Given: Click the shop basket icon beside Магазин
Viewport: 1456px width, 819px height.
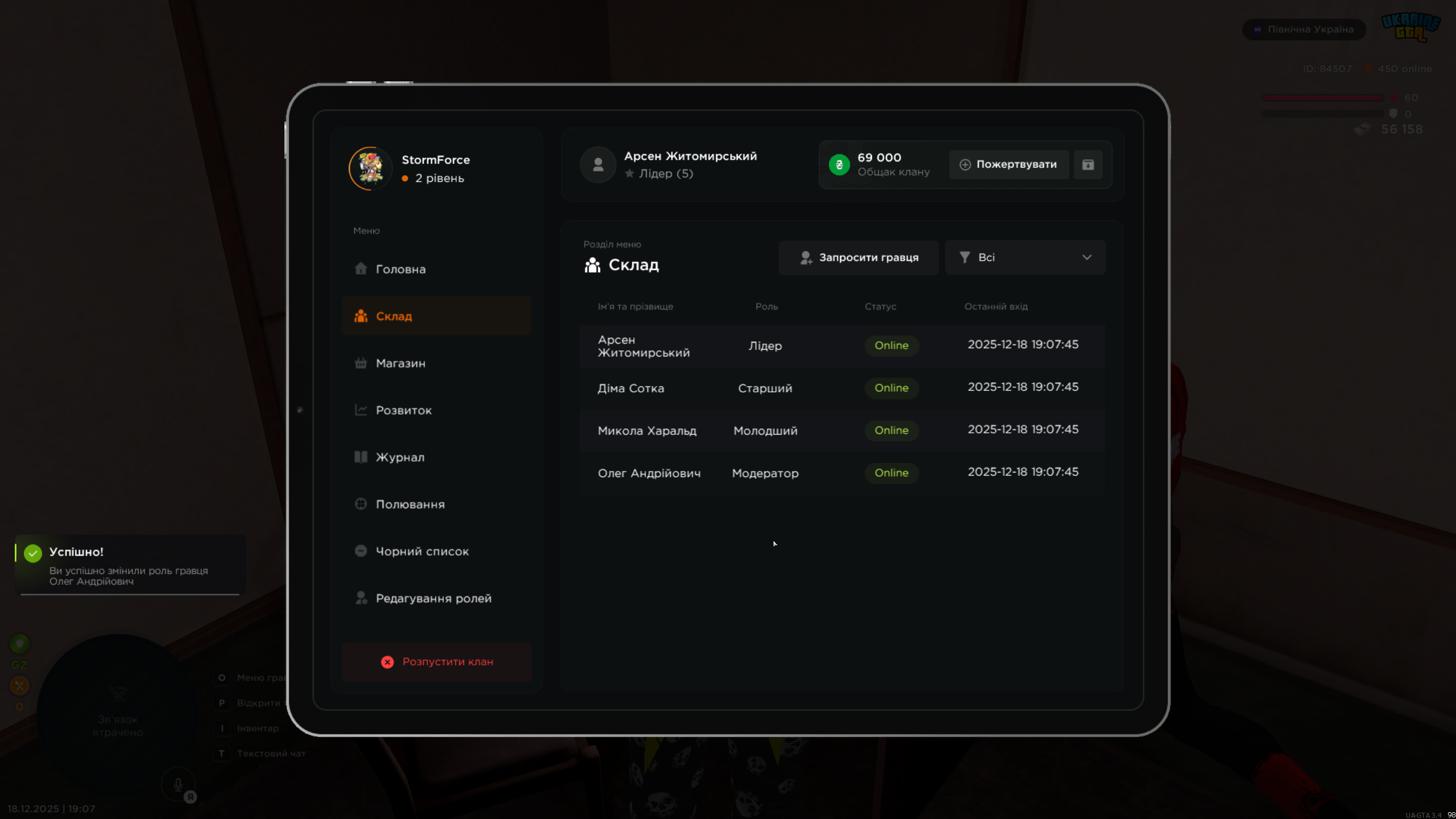Looking at the screenshot, I should pyautogui.click(x=361, y=363).
